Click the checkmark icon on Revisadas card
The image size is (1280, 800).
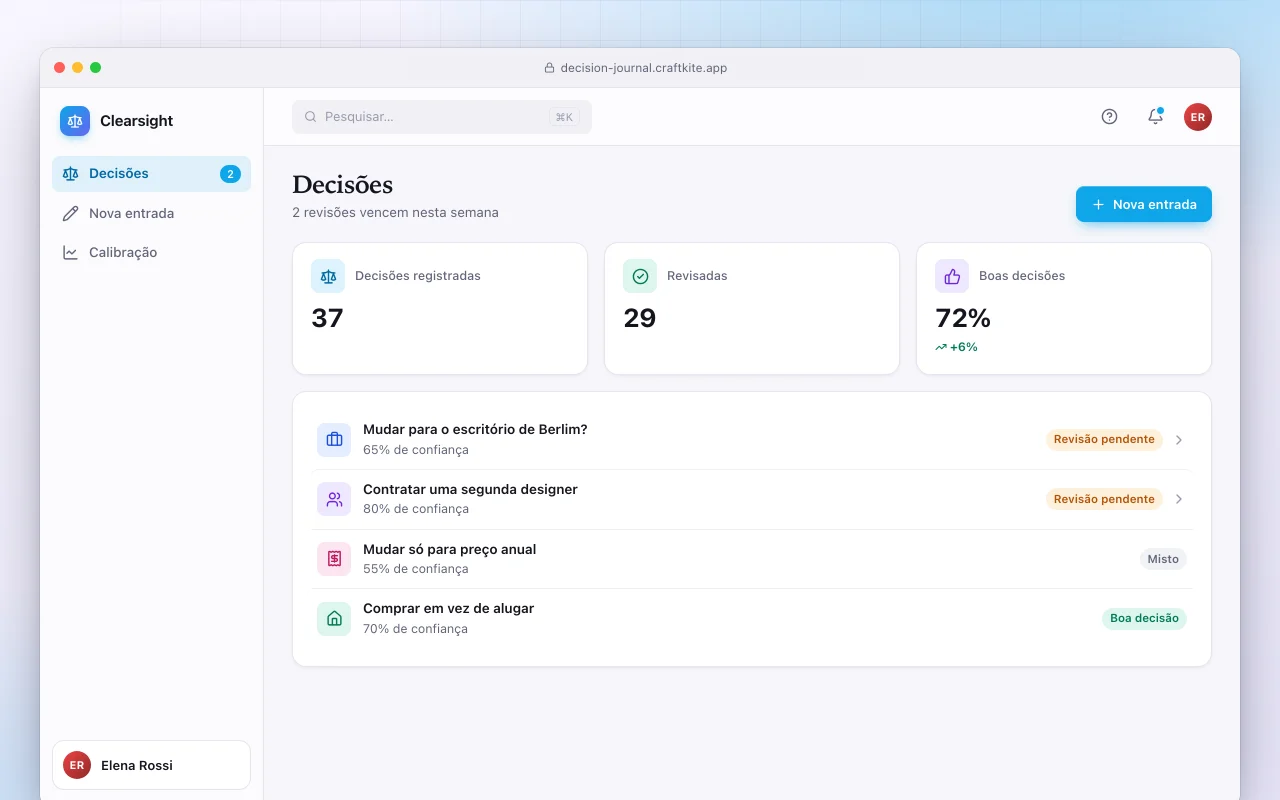pos(640,276)
